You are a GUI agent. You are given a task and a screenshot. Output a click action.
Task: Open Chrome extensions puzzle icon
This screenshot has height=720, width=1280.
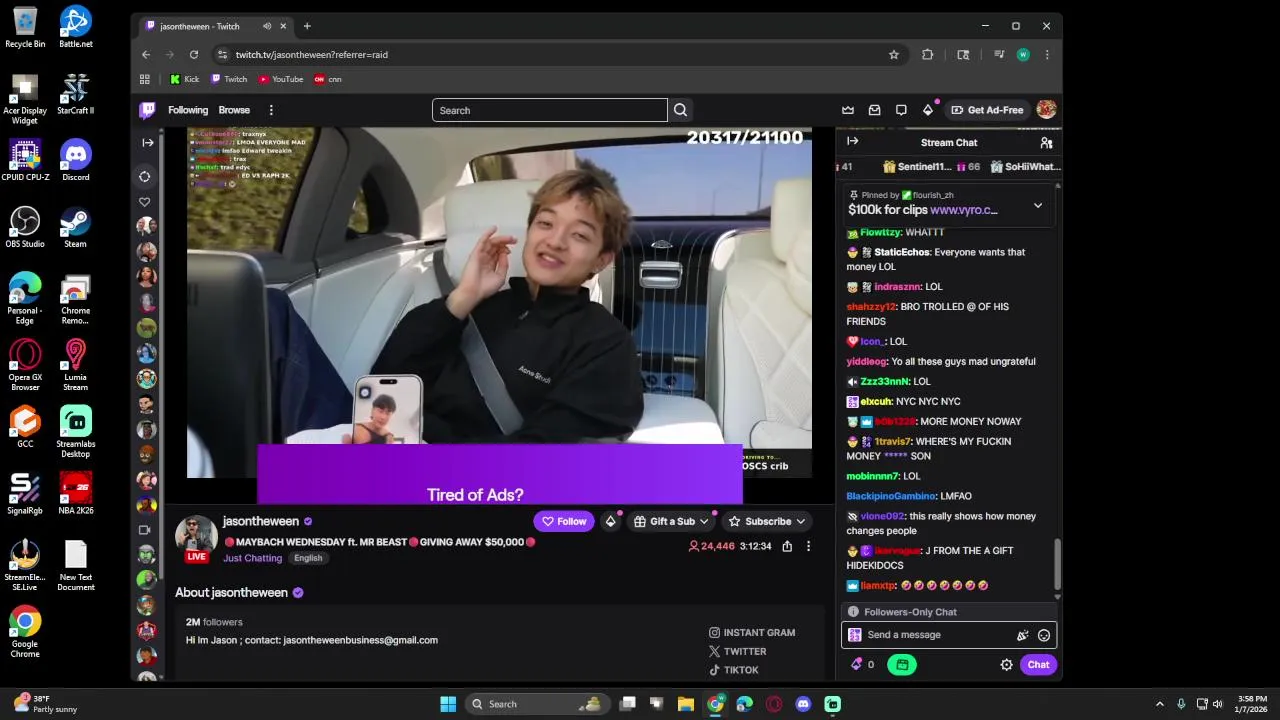coord(928,55)
